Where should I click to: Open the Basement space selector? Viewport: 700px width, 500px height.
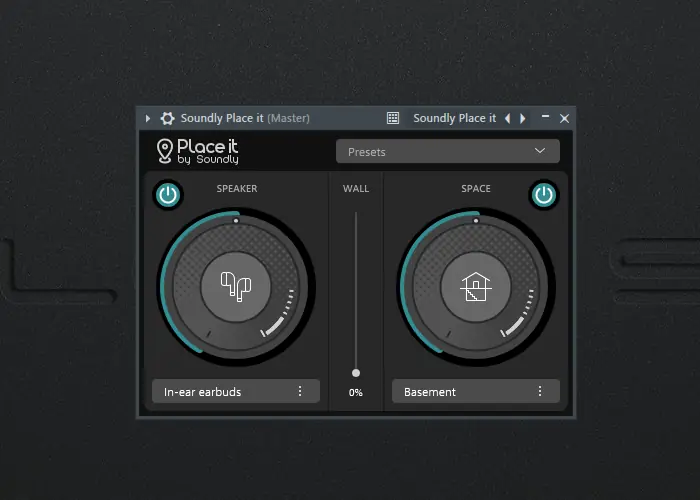pos(476,392)
